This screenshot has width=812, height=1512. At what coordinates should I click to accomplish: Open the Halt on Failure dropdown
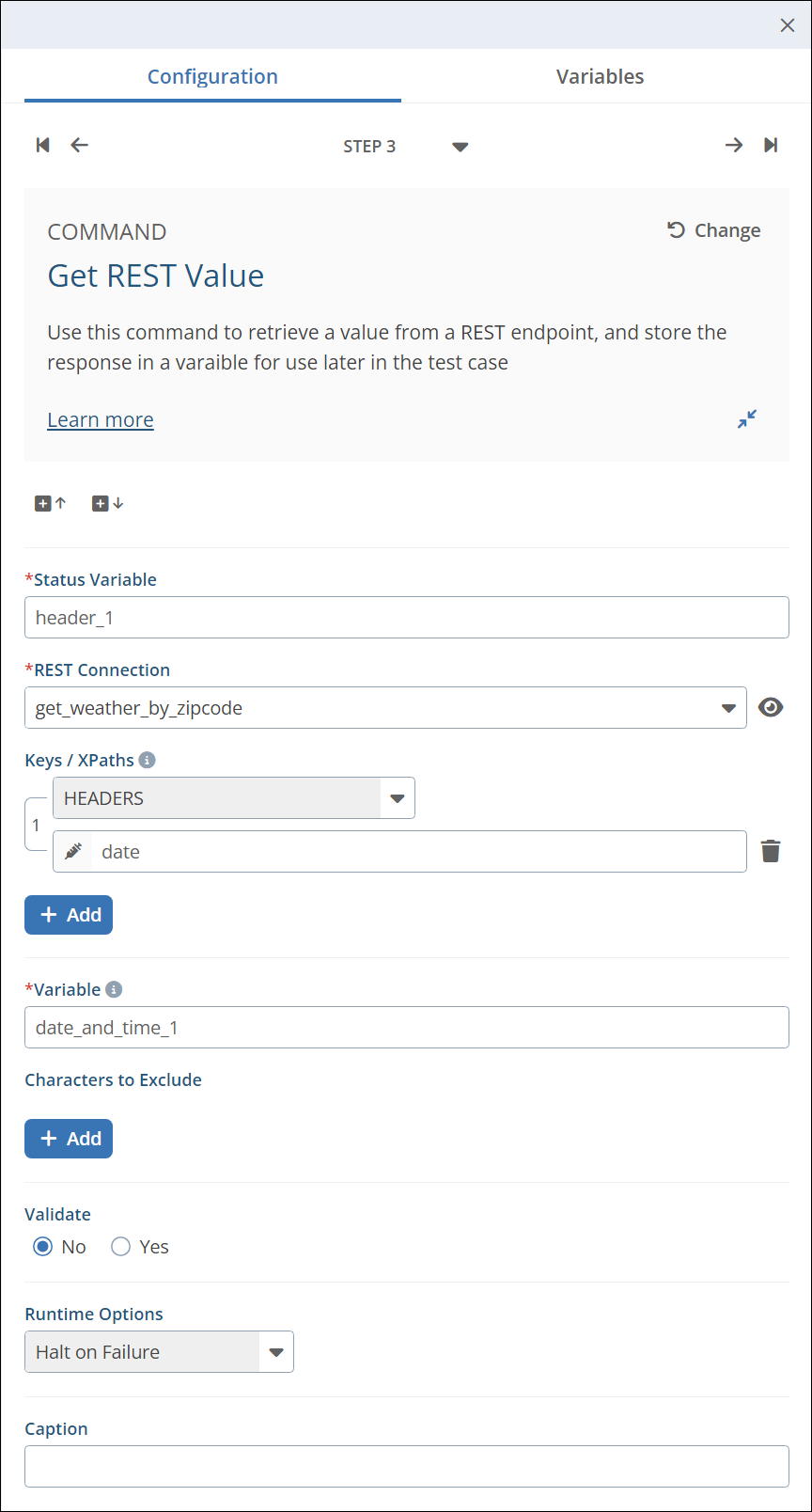275,1352
